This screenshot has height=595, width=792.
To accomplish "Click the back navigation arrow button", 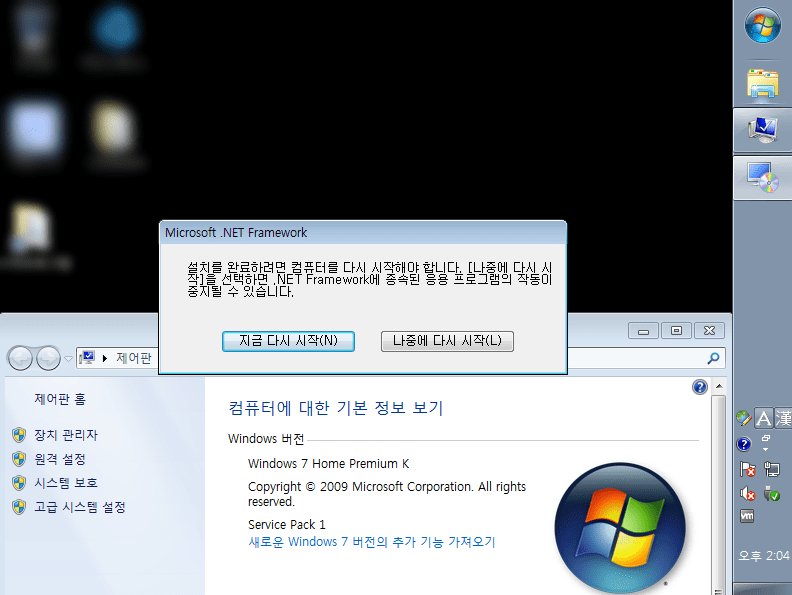I will click(20, 358).
